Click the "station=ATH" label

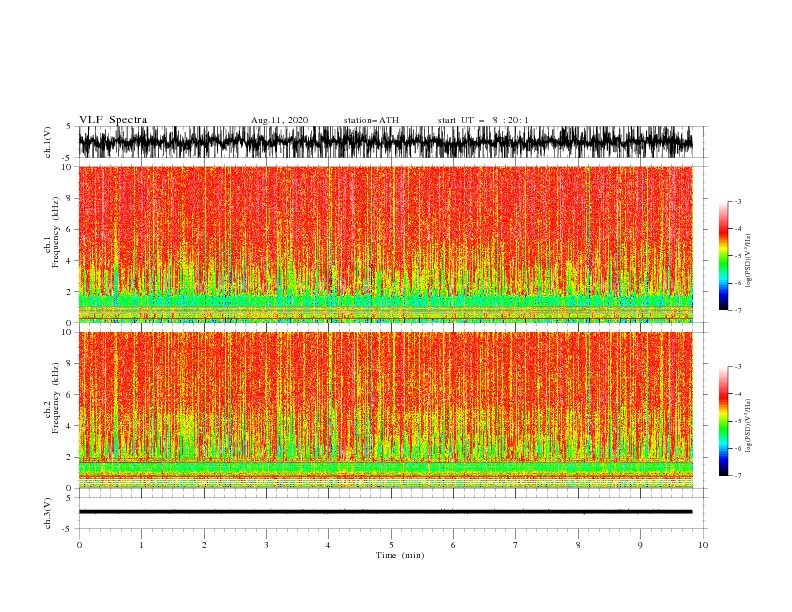(x=371, y=120)
